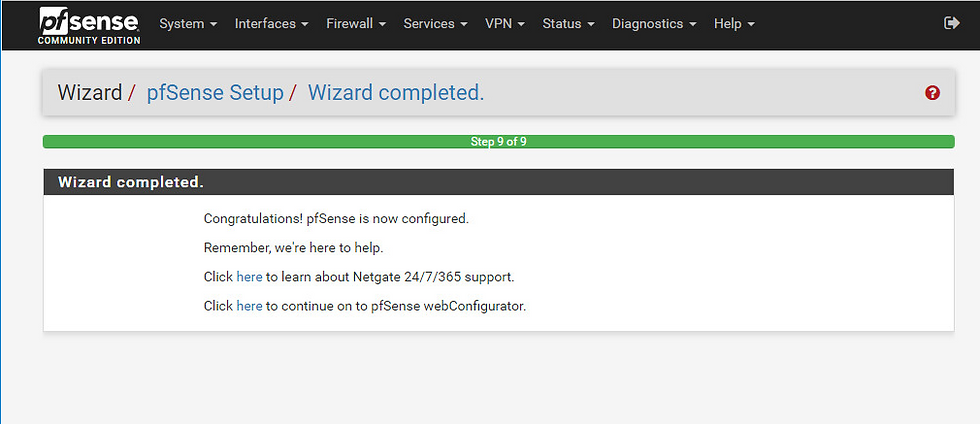980x424 pixels.
Task: Click the Wizard completed breadcrumb link
Action: pos(396,93)
